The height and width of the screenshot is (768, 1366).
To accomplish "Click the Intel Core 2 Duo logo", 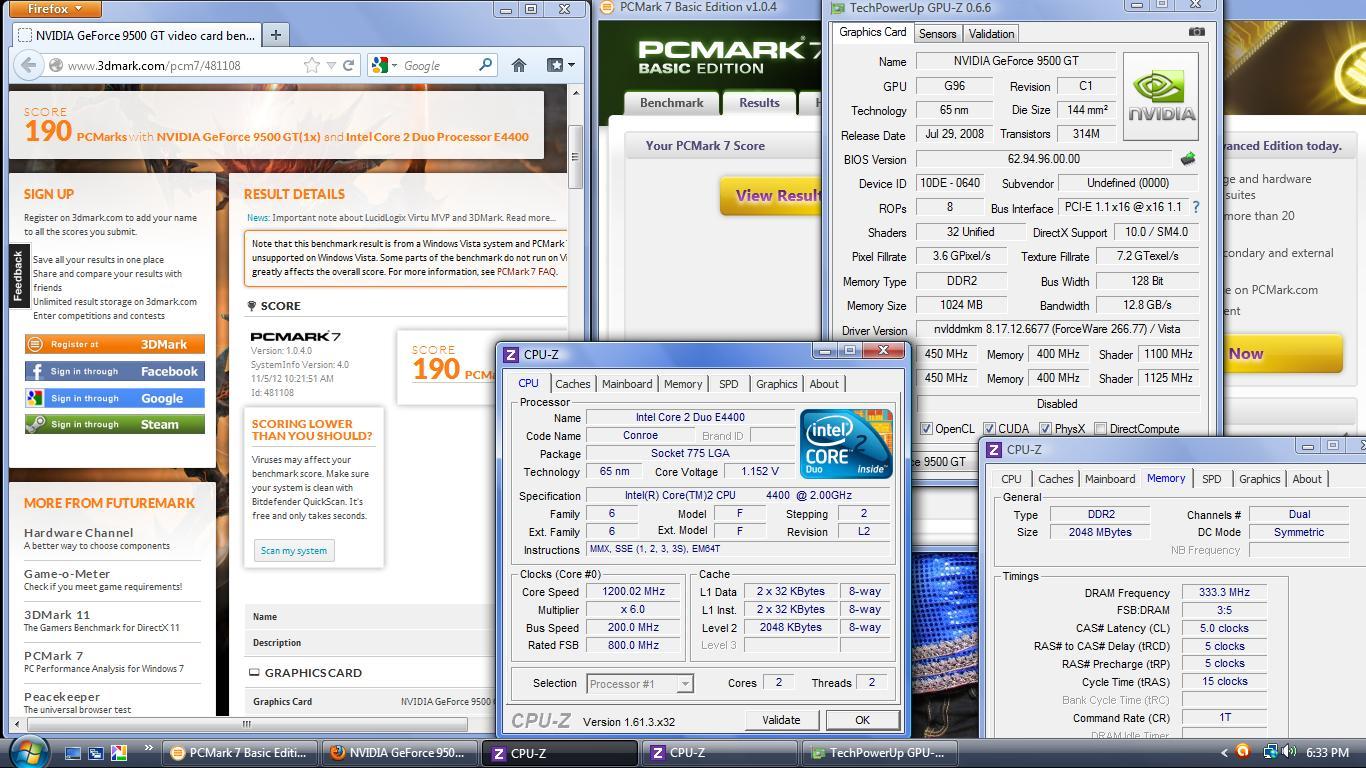I will pyautogui.click(x=845, y=443).
